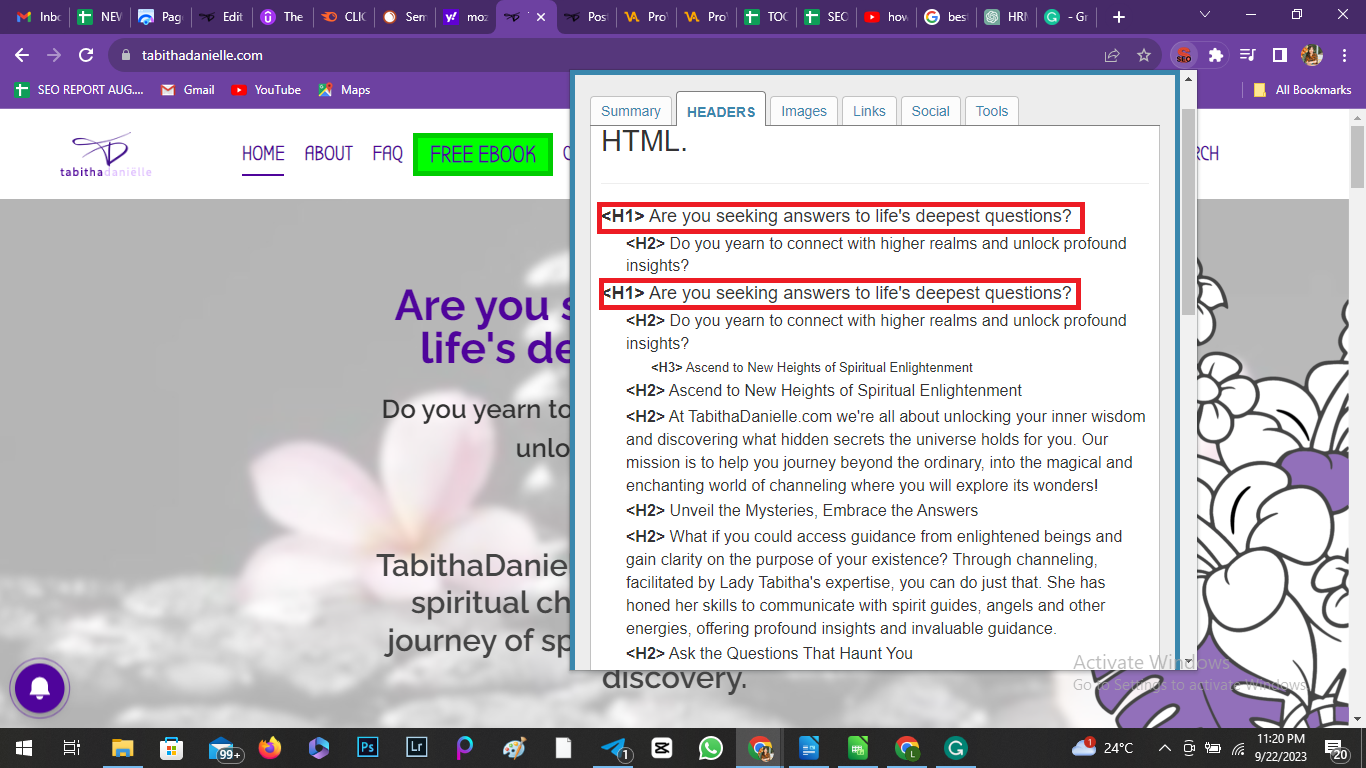
Task: Click the FREE EBOOK button
Action: [x=483, y=154]
